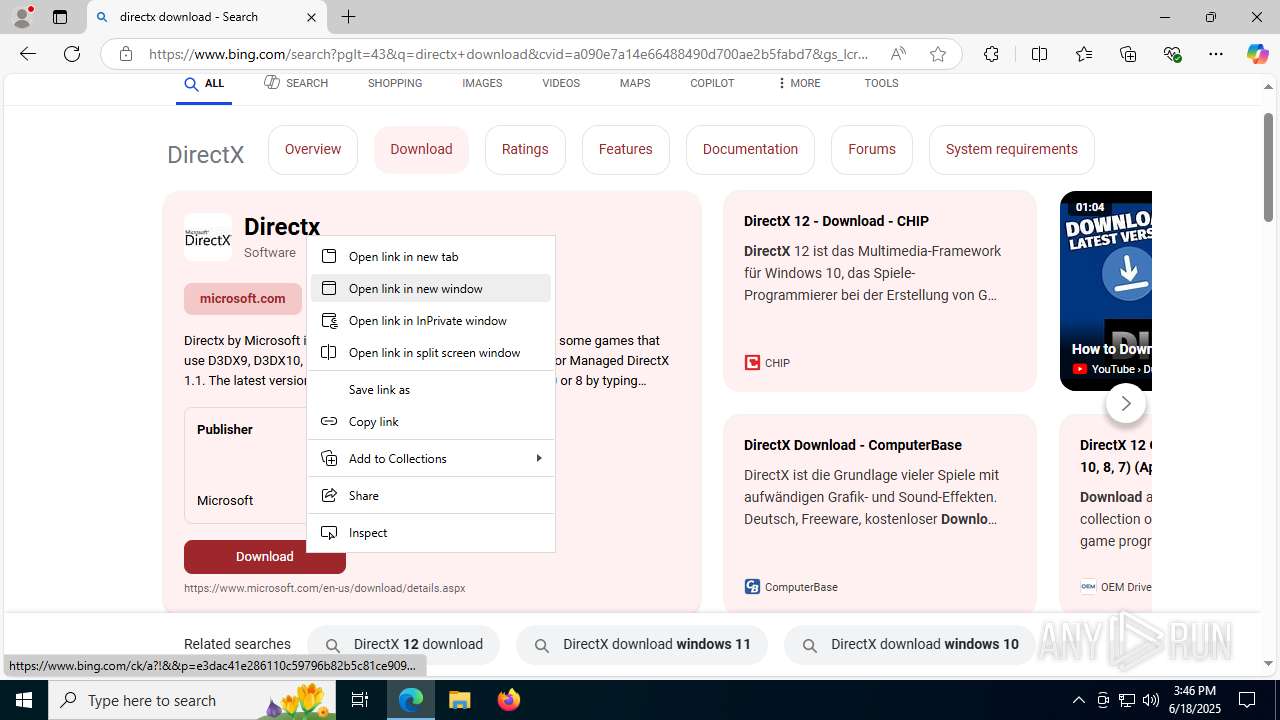Switch to SHOPPING tab

coord(395,84)
